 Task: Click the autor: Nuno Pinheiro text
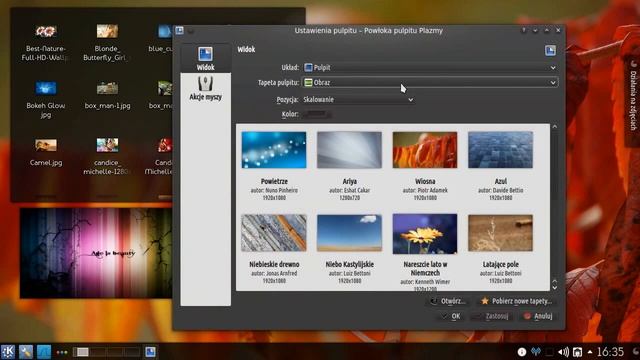(x=274, y=190)
